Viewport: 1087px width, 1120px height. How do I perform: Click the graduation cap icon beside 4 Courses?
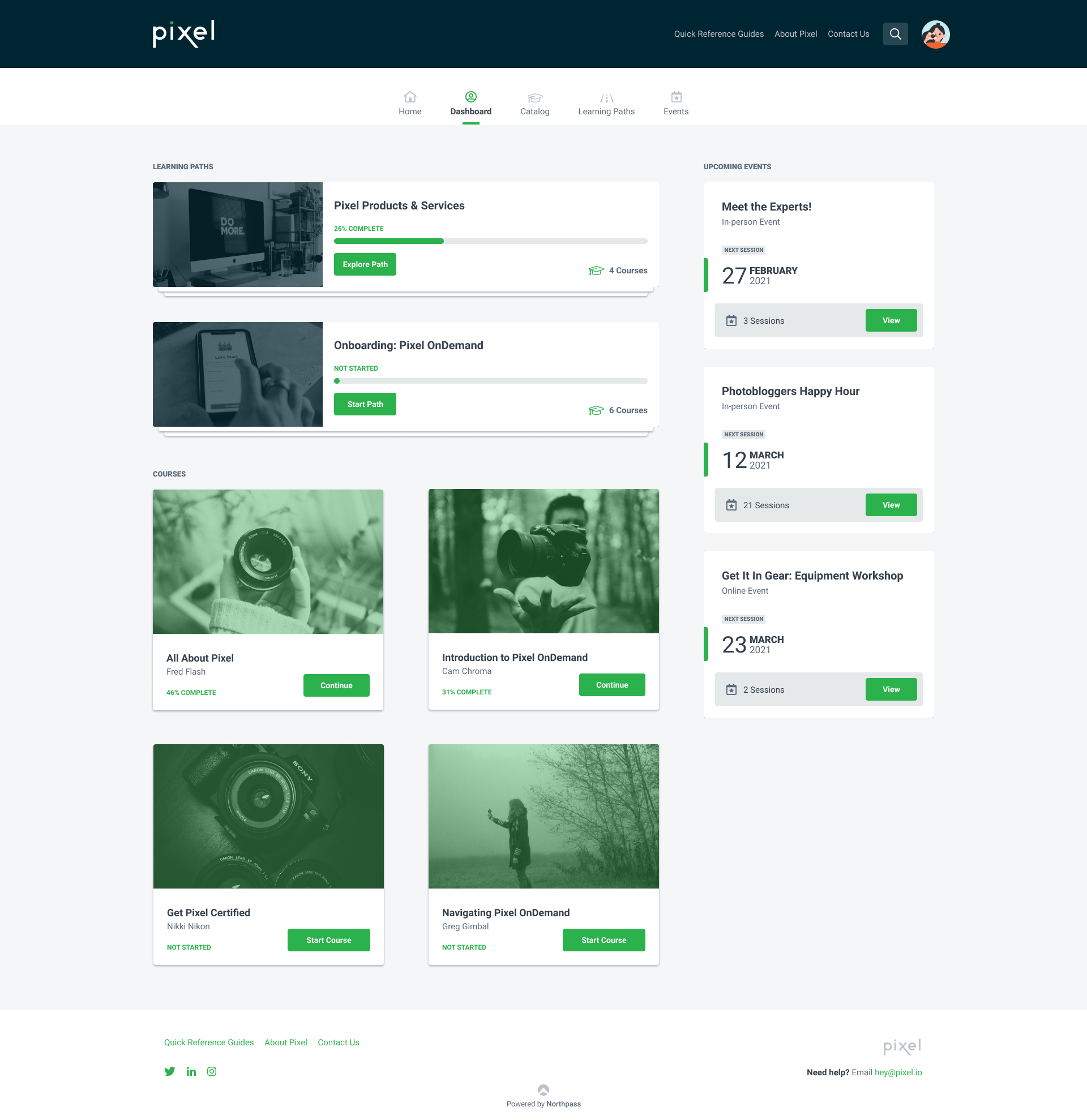[x=596, y=271]
